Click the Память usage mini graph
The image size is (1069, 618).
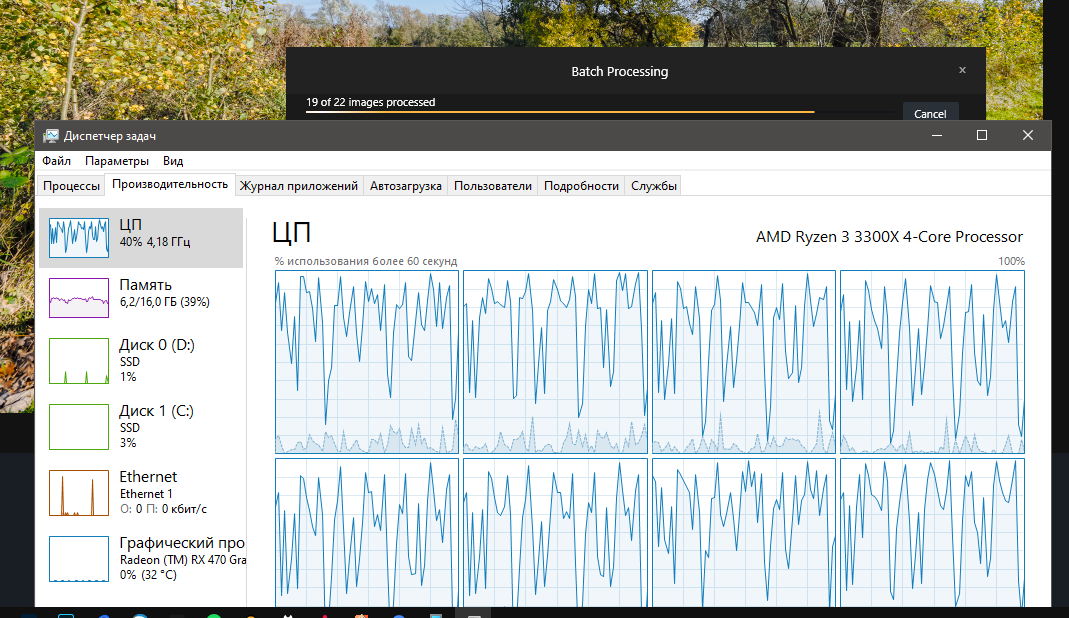(79, 297)
